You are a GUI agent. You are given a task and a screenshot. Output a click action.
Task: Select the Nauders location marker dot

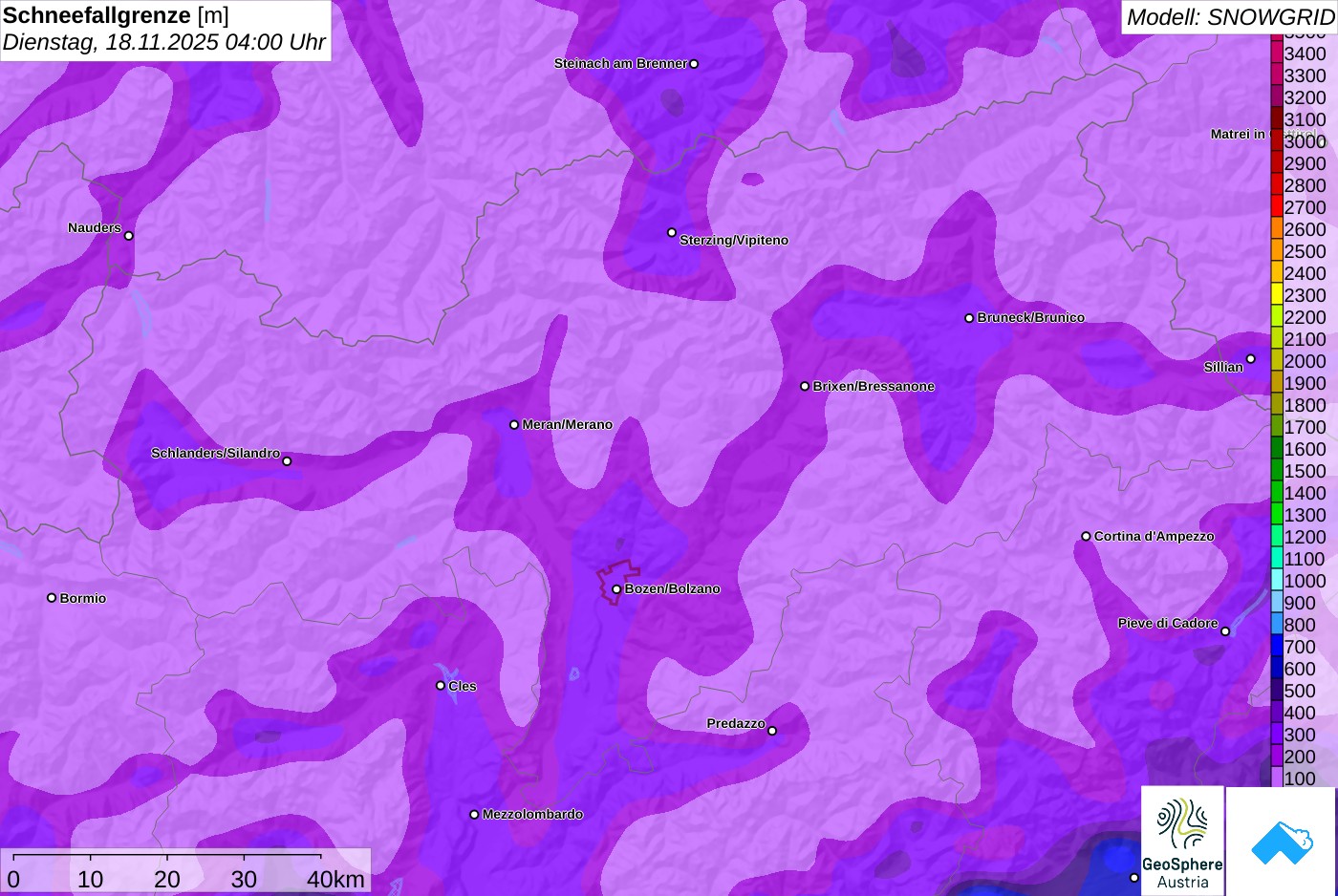pyautogui.click(x=129, y=236)
